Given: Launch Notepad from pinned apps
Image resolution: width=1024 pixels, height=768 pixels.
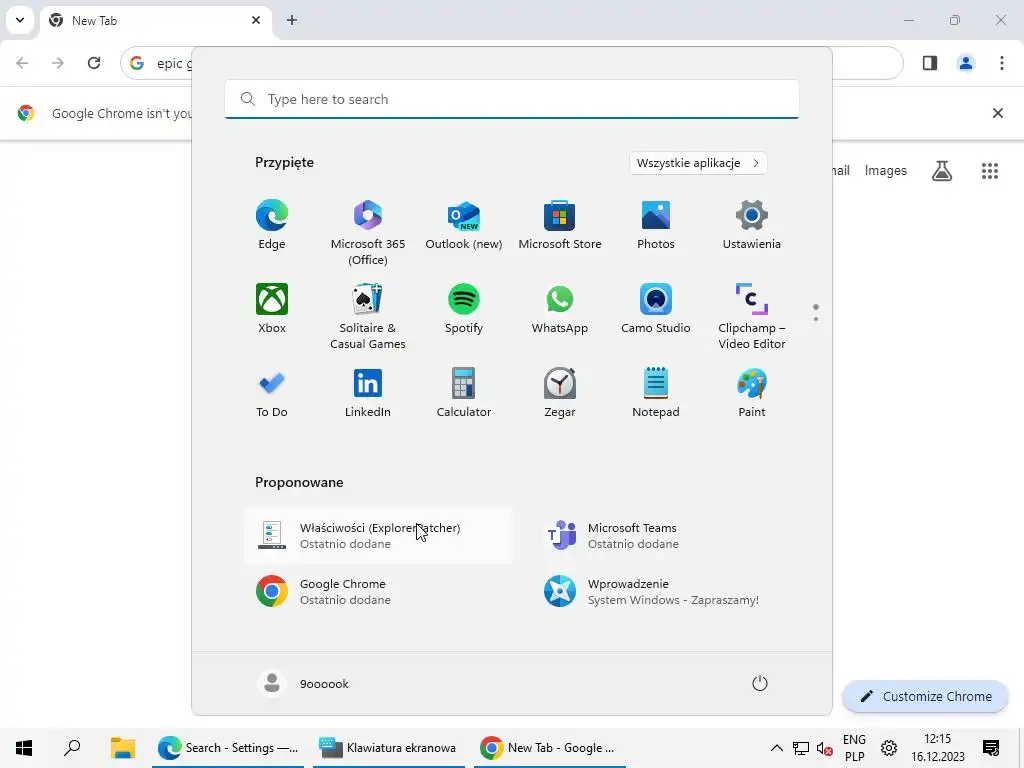Looking at the screenshot, I should (x=656, y=393).
